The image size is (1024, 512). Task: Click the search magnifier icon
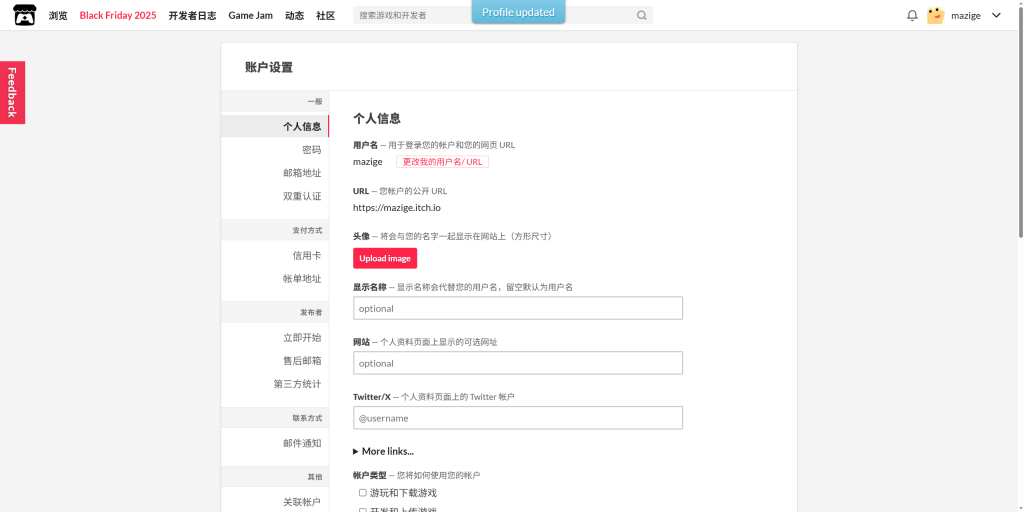tap(641, 16)
